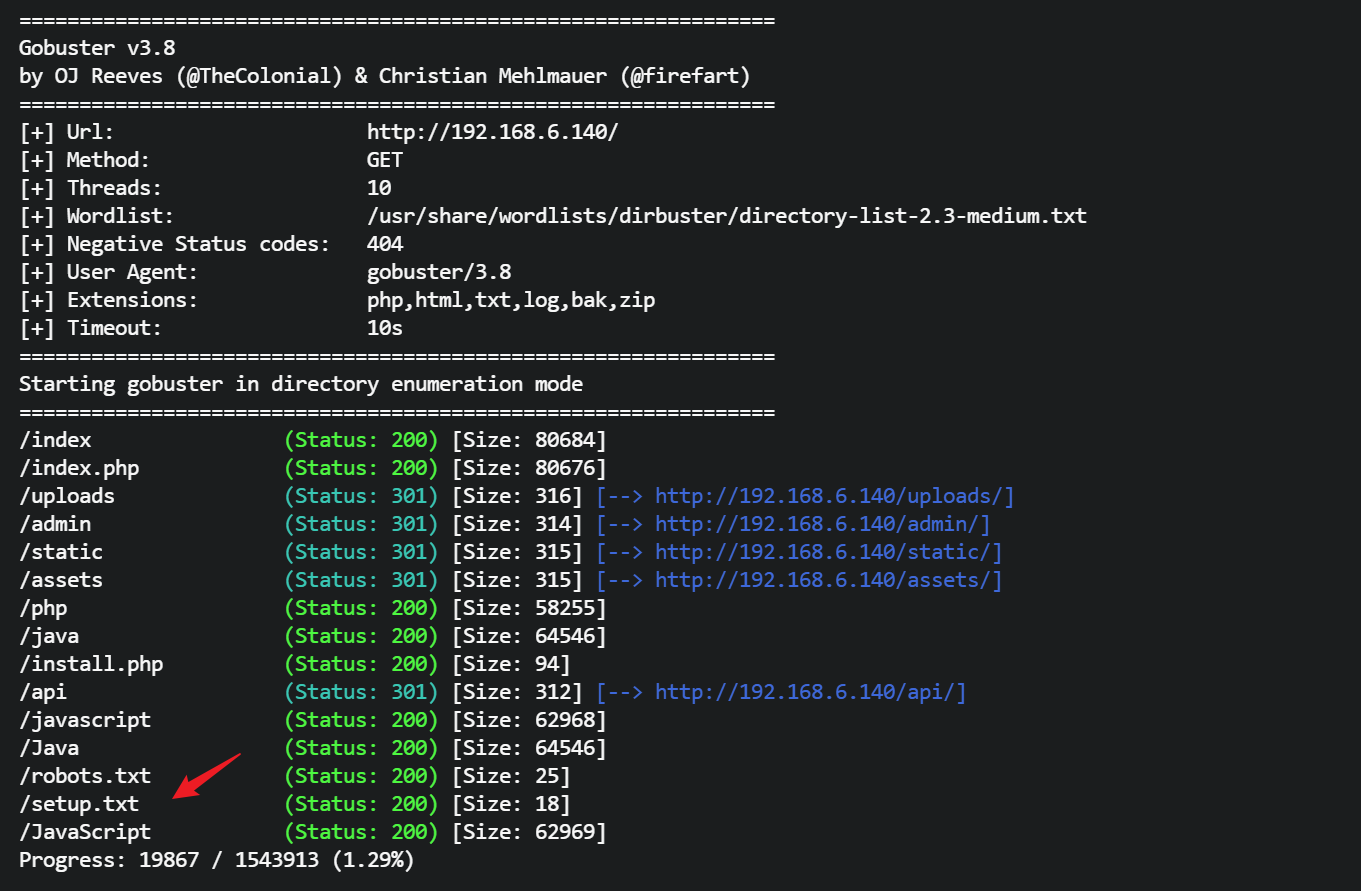Select the Extensions value php,html,txt,log,bak,zip

point(511,300)
